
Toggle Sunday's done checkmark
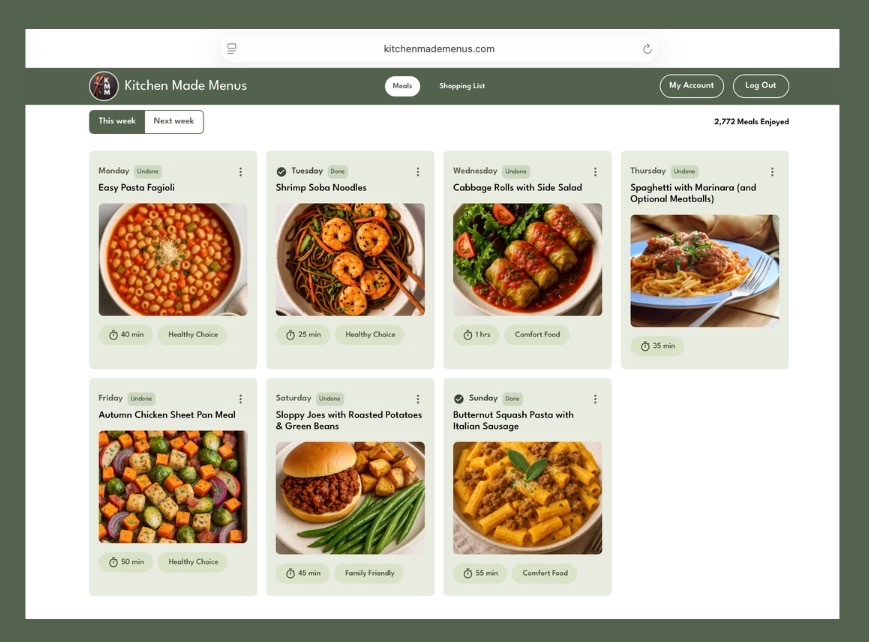click(458, 399)
